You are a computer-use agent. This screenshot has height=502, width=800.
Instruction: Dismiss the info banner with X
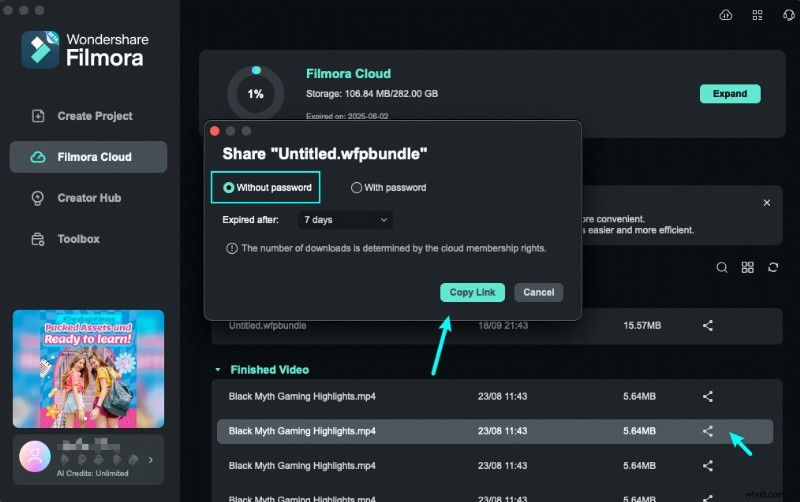pyautogui.click(x=767, y=203)
